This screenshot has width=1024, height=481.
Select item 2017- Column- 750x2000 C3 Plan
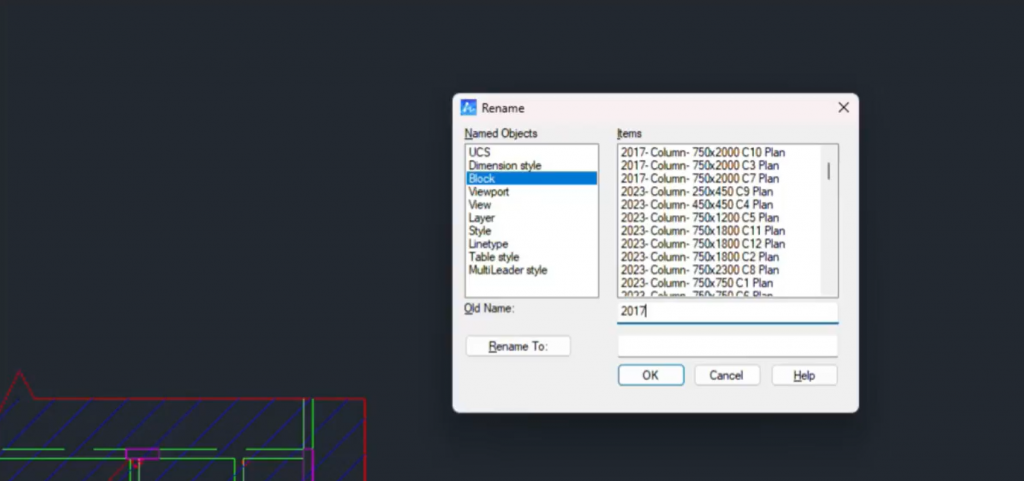point(700,165)
